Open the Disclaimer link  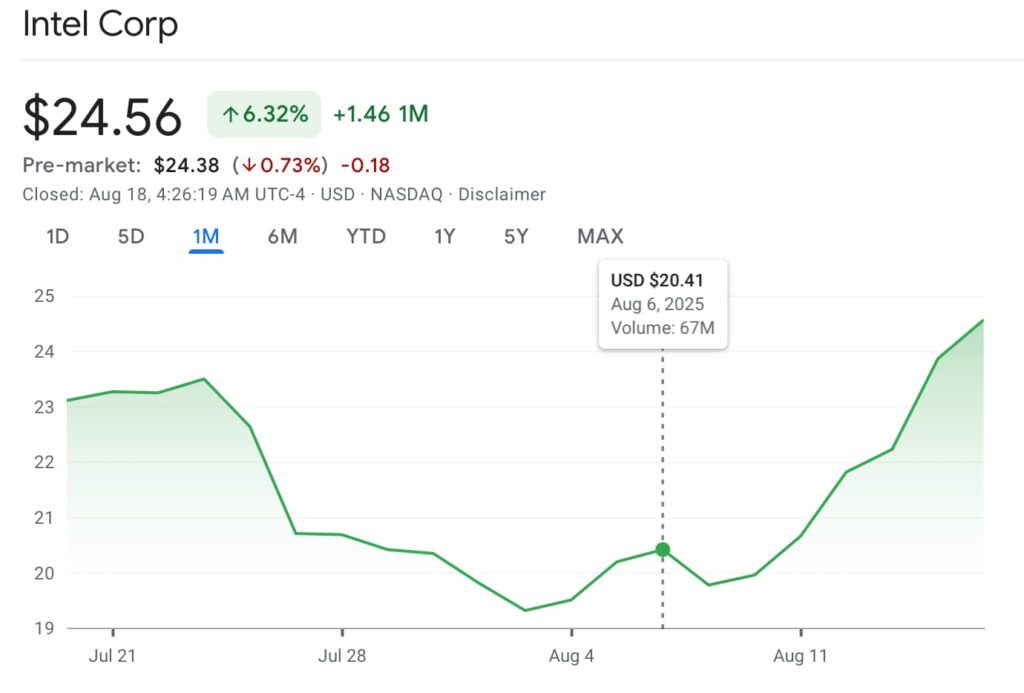[502, 195]
